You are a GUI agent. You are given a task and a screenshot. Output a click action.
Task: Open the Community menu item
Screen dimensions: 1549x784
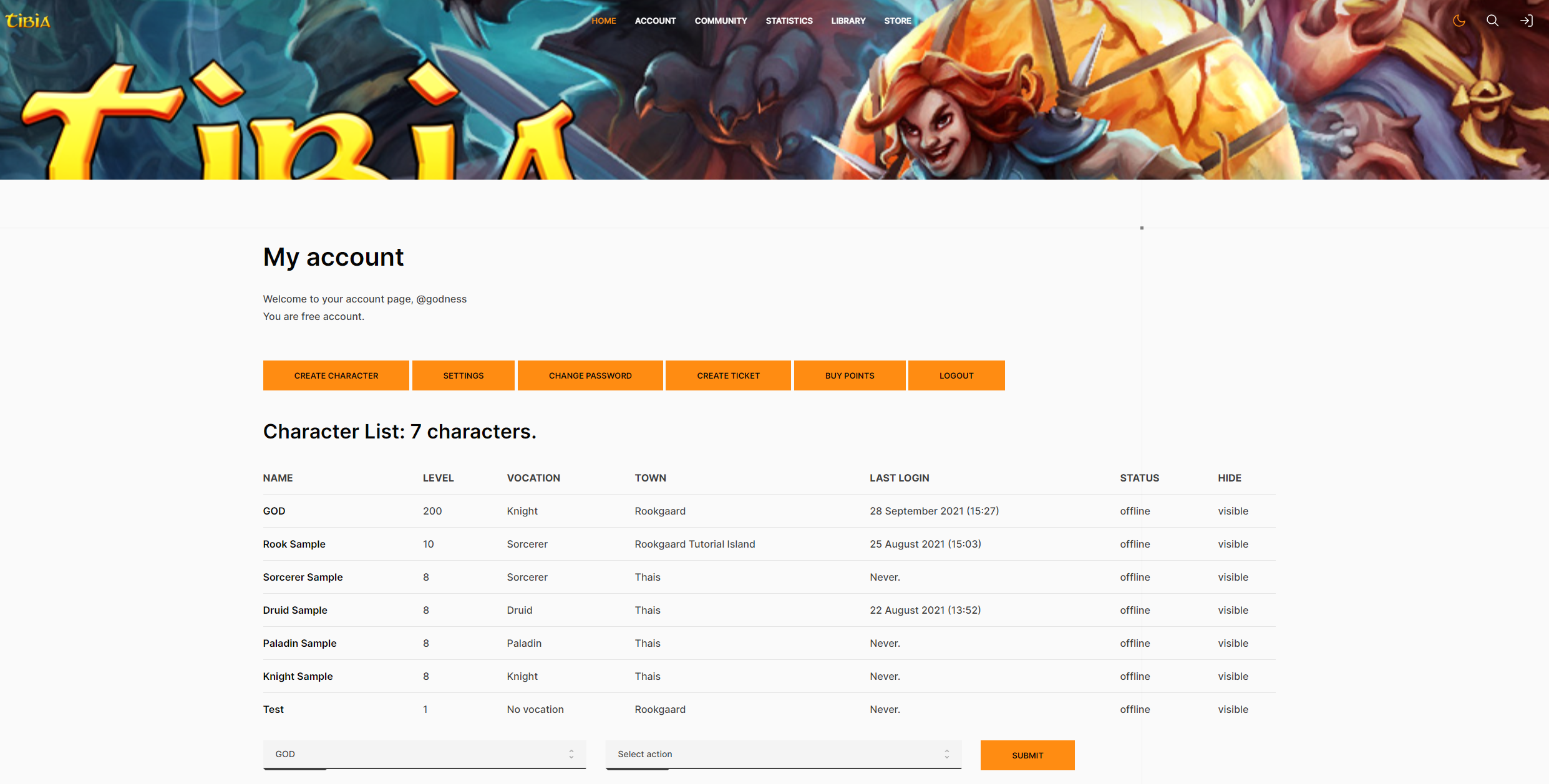click(x=721, y=21)
